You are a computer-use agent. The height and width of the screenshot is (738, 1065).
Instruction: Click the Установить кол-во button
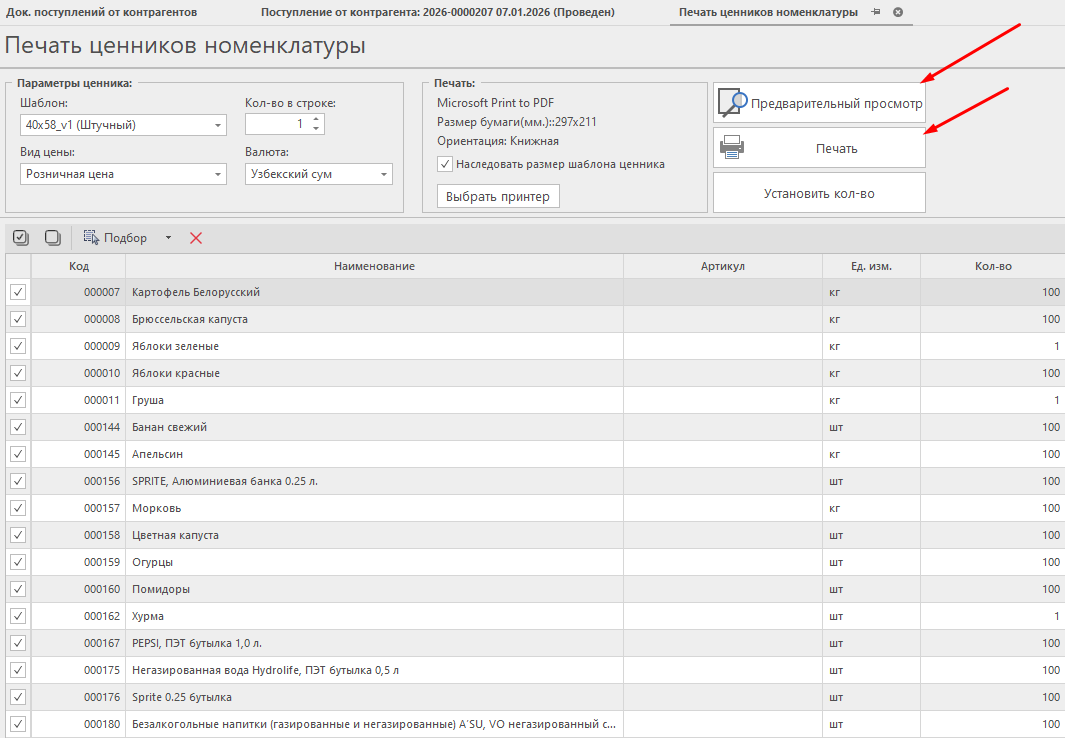pos(819,193)
